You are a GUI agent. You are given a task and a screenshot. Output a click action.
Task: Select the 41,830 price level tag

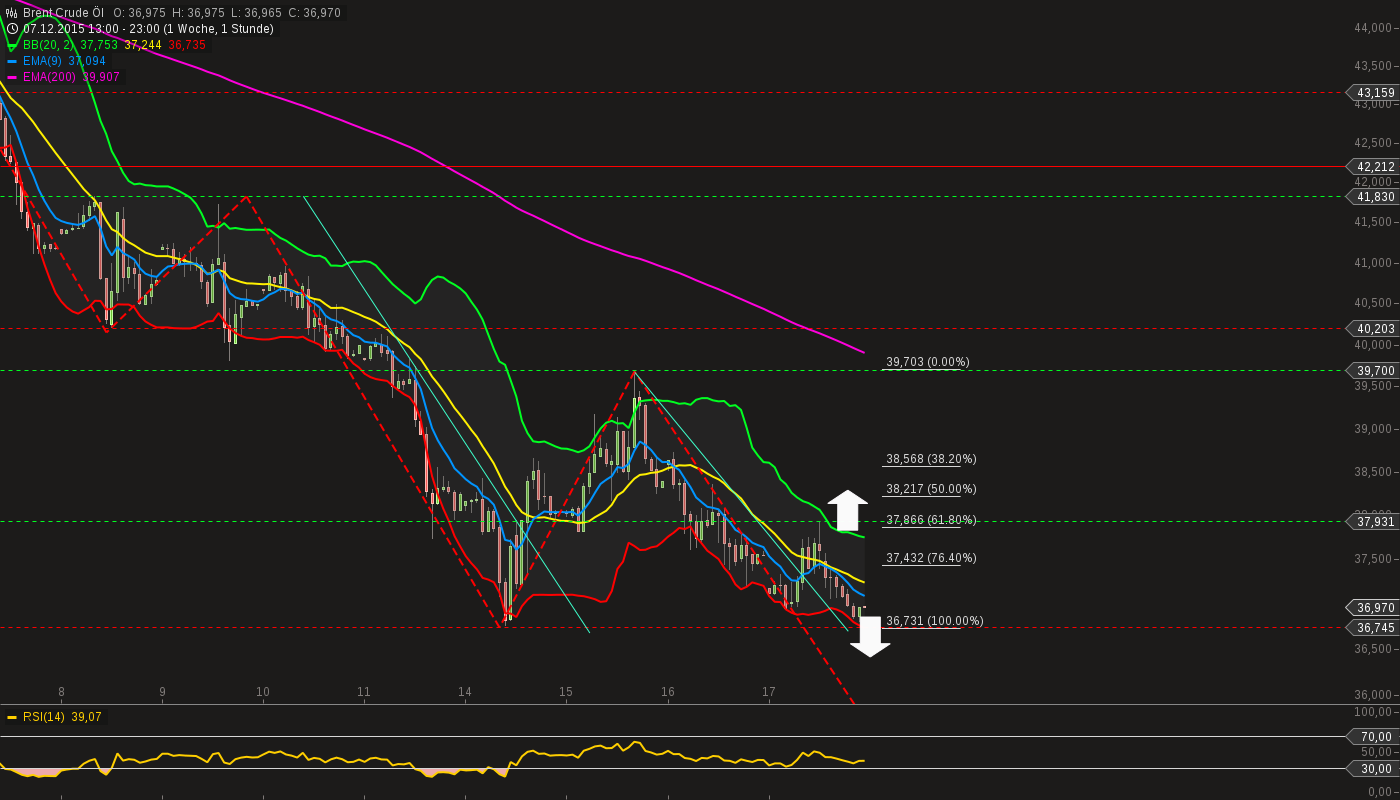pyautogui.click(x=1375, y=197)
